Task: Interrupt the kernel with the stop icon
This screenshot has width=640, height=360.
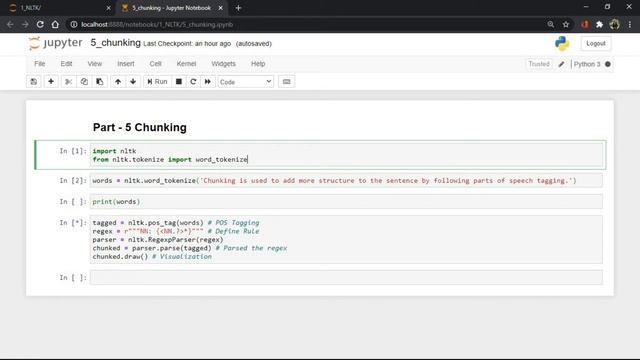Action: pos(179,82)
